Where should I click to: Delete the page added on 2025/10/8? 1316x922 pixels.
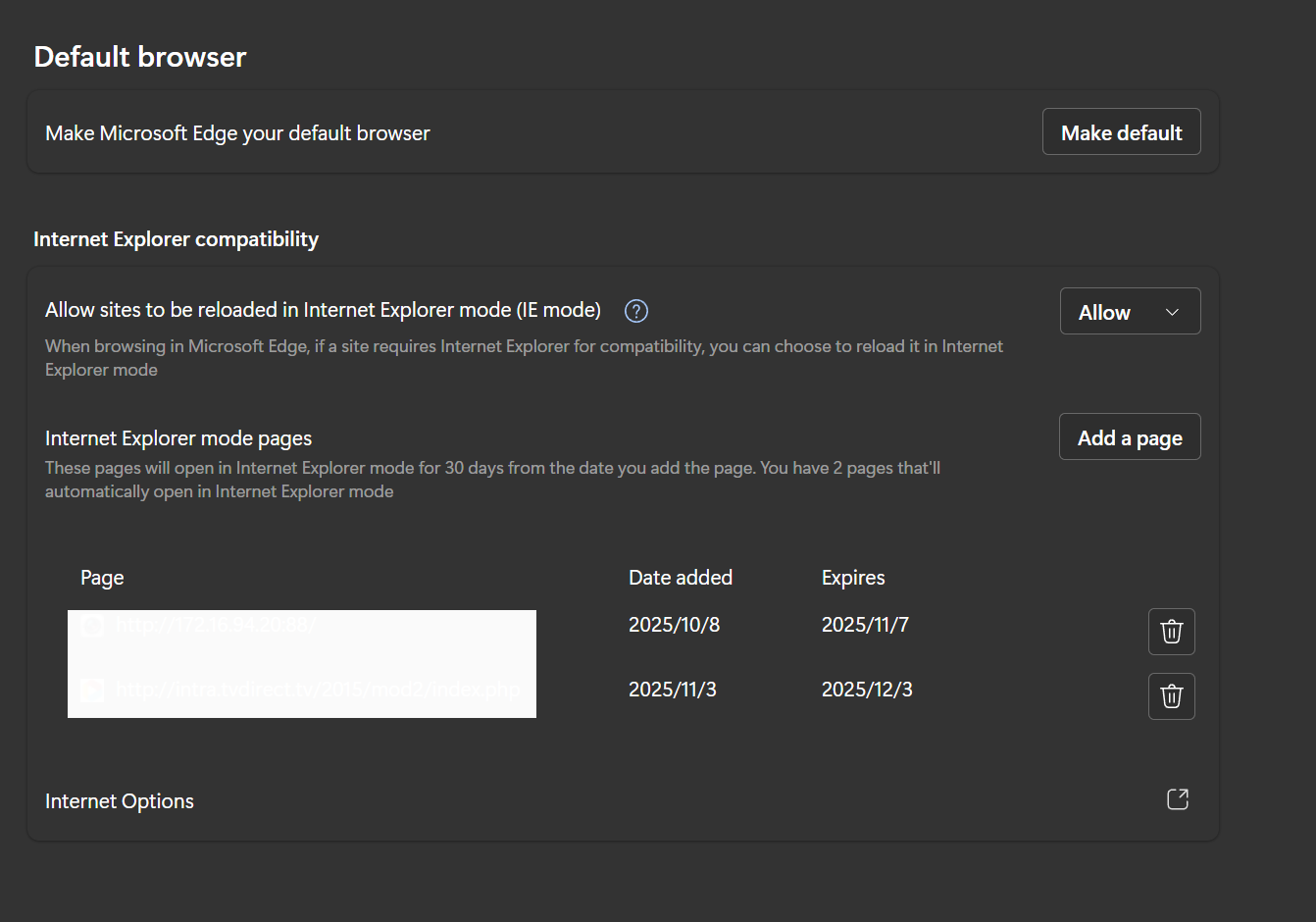point(1171,632)
